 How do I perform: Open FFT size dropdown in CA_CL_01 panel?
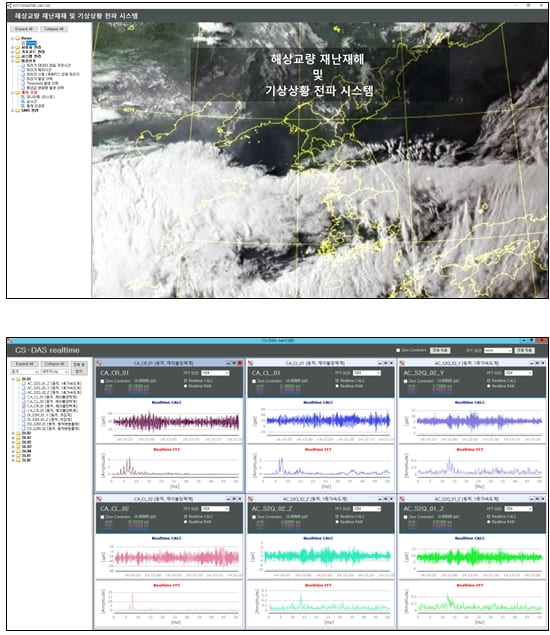[x=367, y=373]
